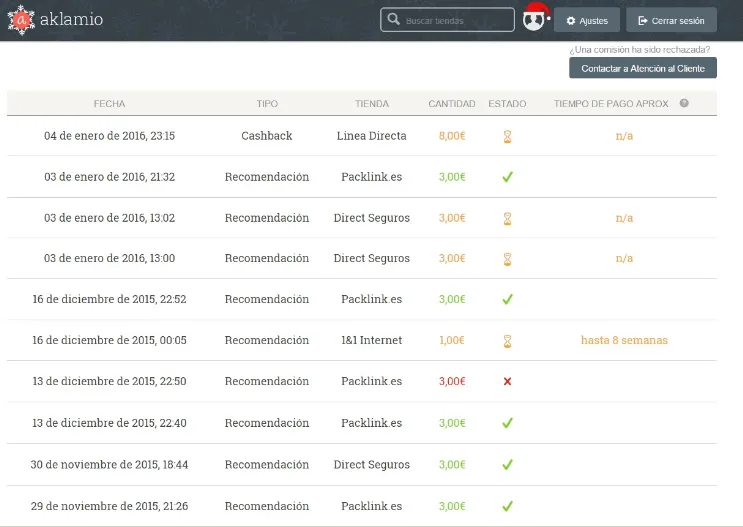Click ¿Una comisión ha sido rechazada? text
743x527 pixels.
[x=640, y=50]
